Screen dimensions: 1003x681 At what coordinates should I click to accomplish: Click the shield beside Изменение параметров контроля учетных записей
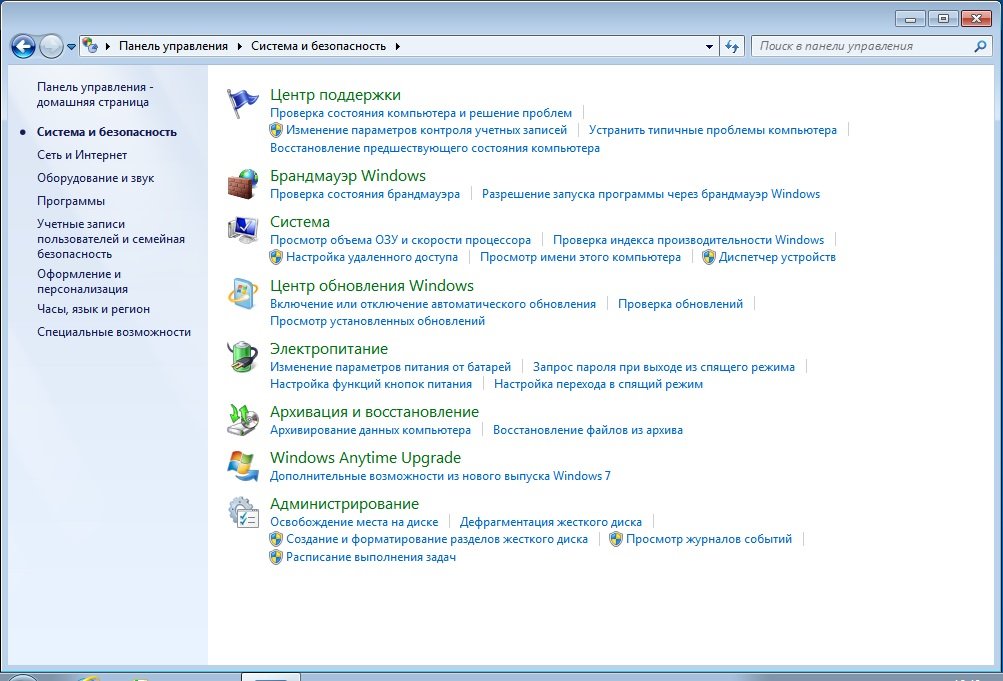click(x=276, y=129)
